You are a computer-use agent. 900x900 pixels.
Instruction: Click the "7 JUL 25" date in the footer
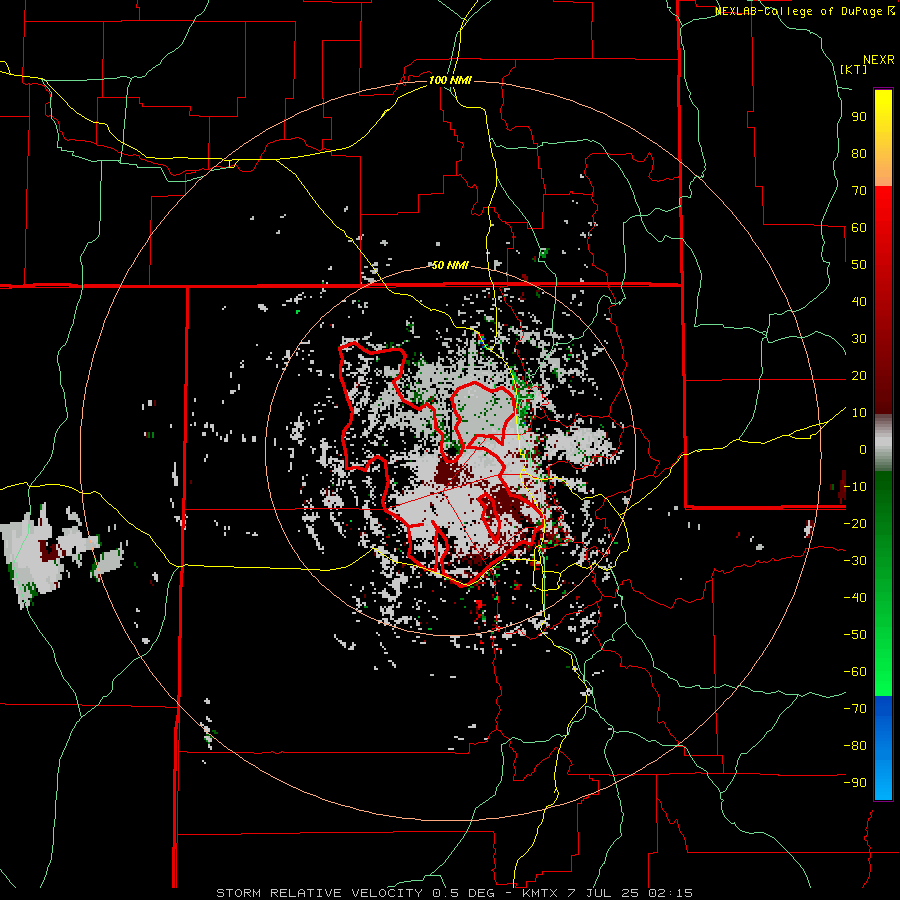click(x=602, y=893)
